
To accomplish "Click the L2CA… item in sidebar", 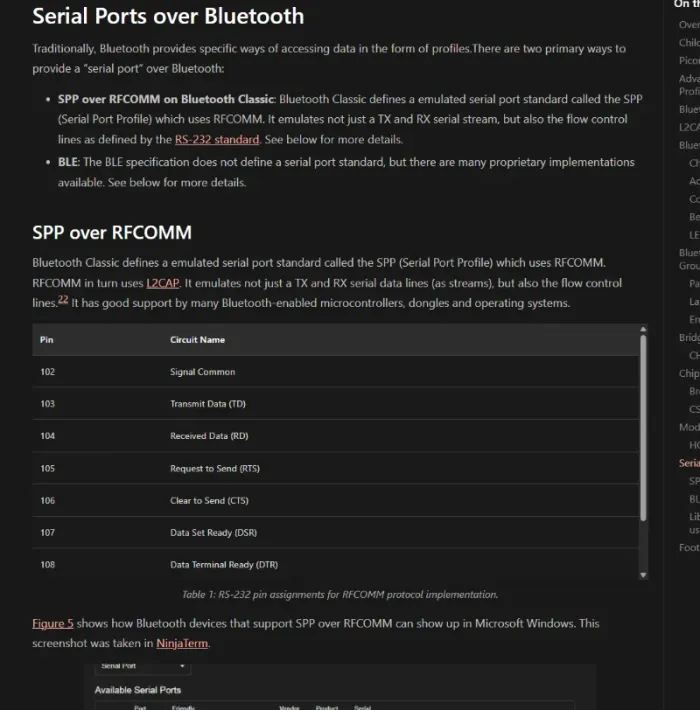I will tap(688, 127).
